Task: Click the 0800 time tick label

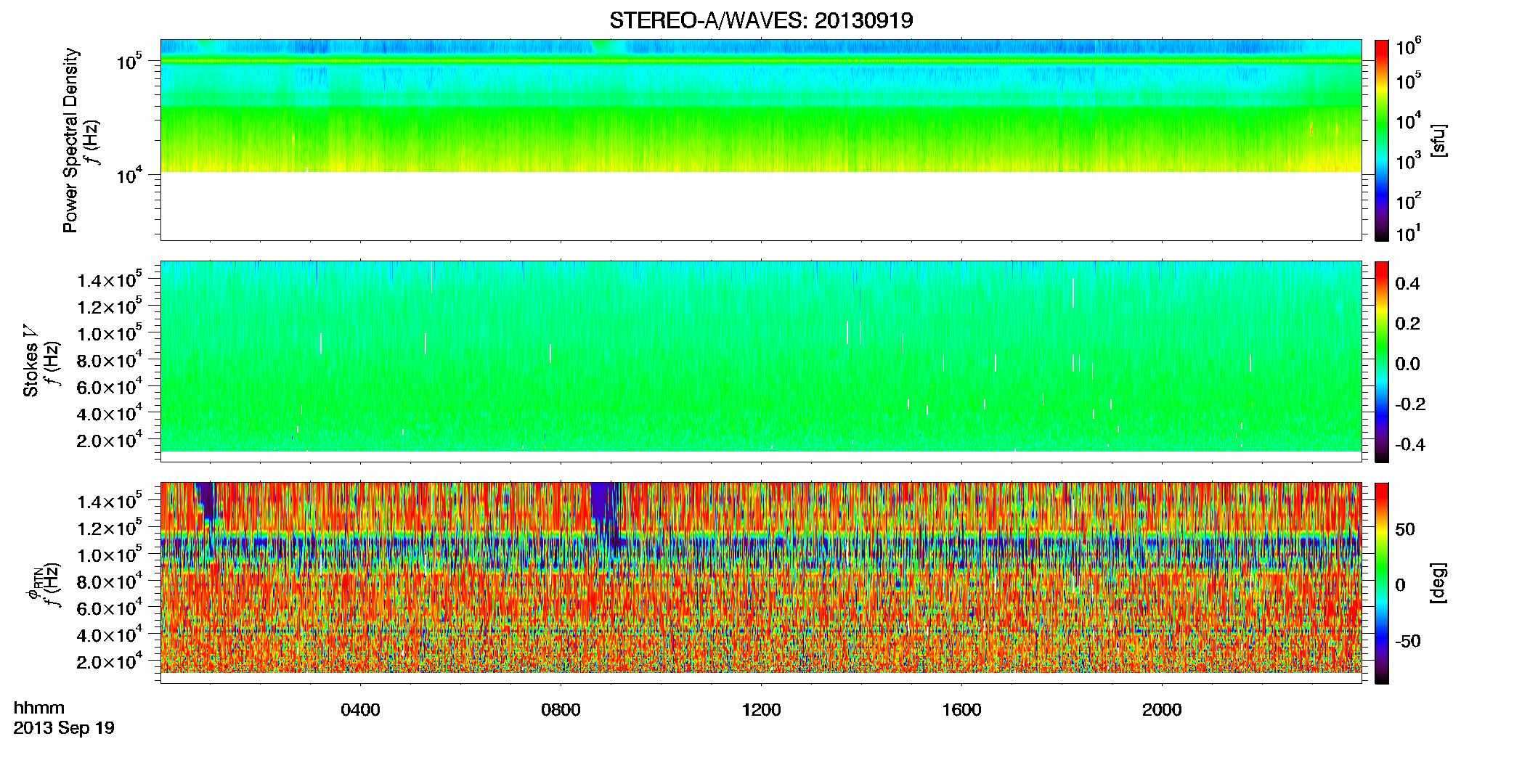Action: point(561,710)
